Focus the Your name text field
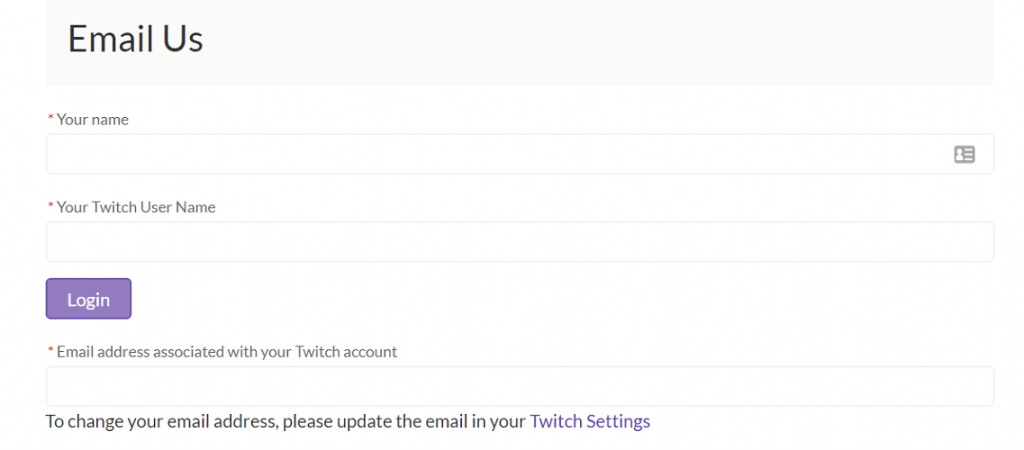 coord(490,154)
